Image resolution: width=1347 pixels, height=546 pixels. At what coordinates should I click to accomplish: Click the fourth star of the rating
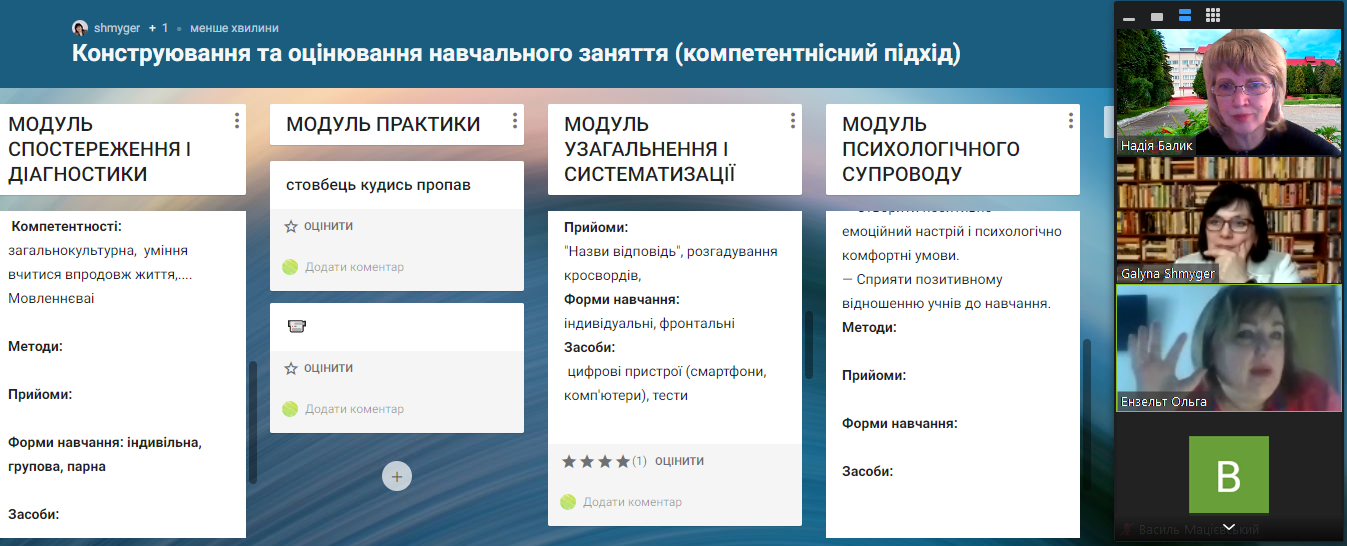(x=623, y=462)
